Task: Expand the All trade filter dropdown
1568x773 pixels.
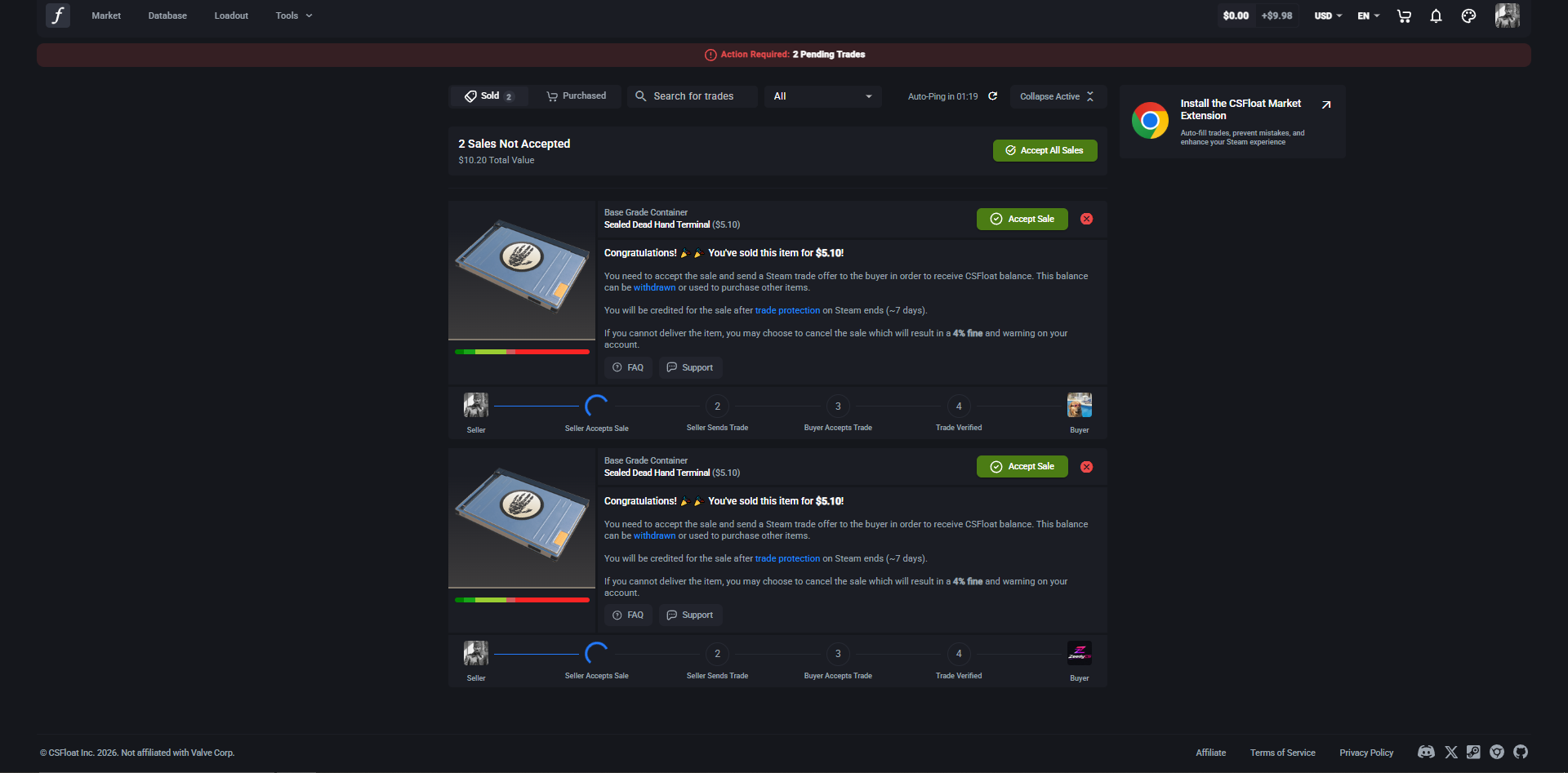Action: (823, 96)
